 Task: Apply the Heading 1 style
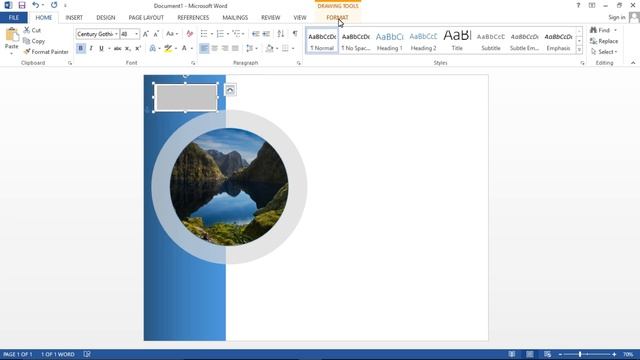click(x=389, y=41)
